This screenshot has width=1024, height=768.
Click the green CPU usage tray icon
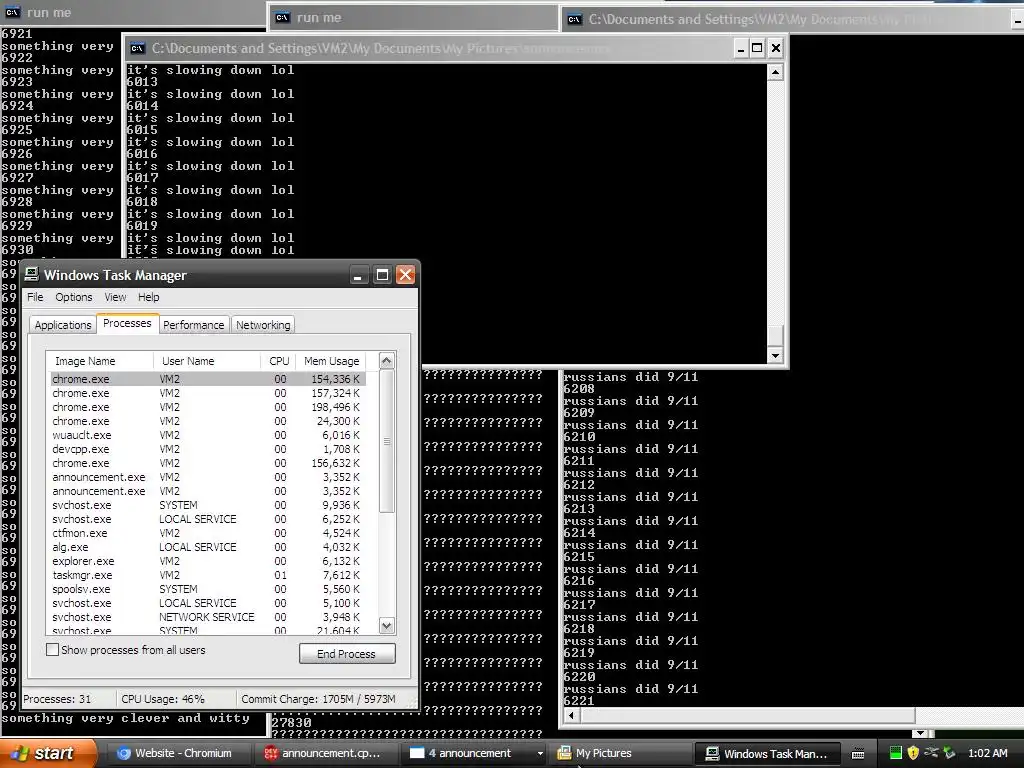[896, 753]
